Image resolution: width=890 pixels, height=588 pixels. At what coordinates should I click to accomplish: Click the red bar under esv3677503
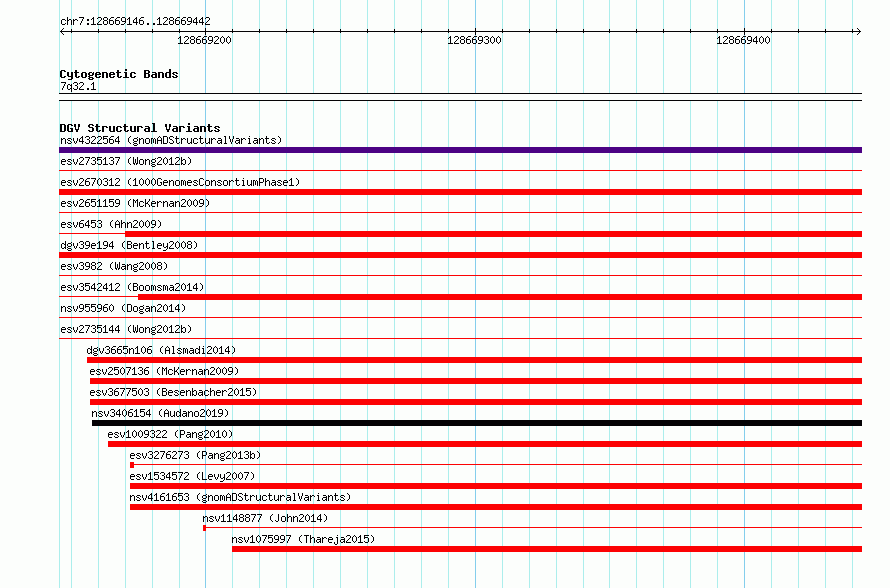pyautogui.click(x=476, y=402)
